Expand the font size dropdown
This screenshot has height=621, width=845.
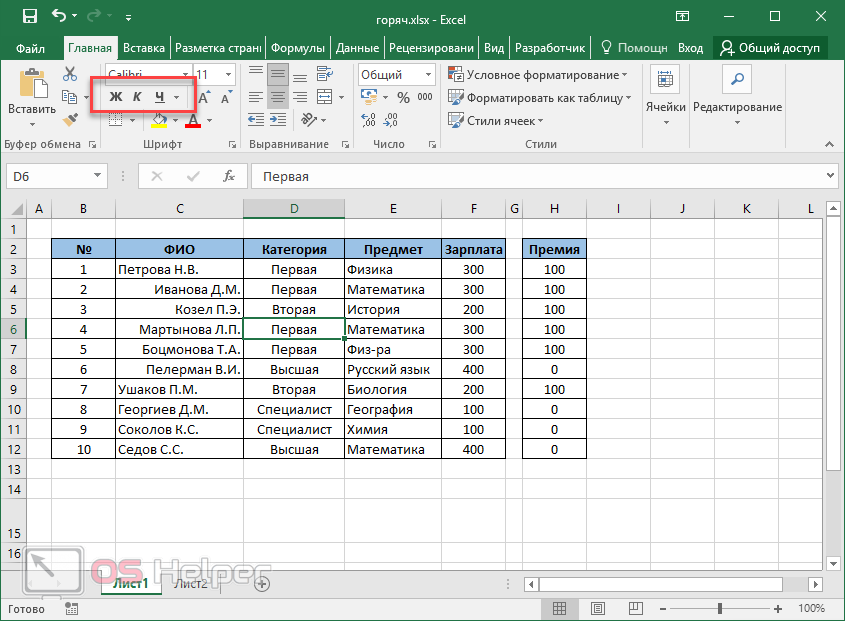tap(228, 75)
